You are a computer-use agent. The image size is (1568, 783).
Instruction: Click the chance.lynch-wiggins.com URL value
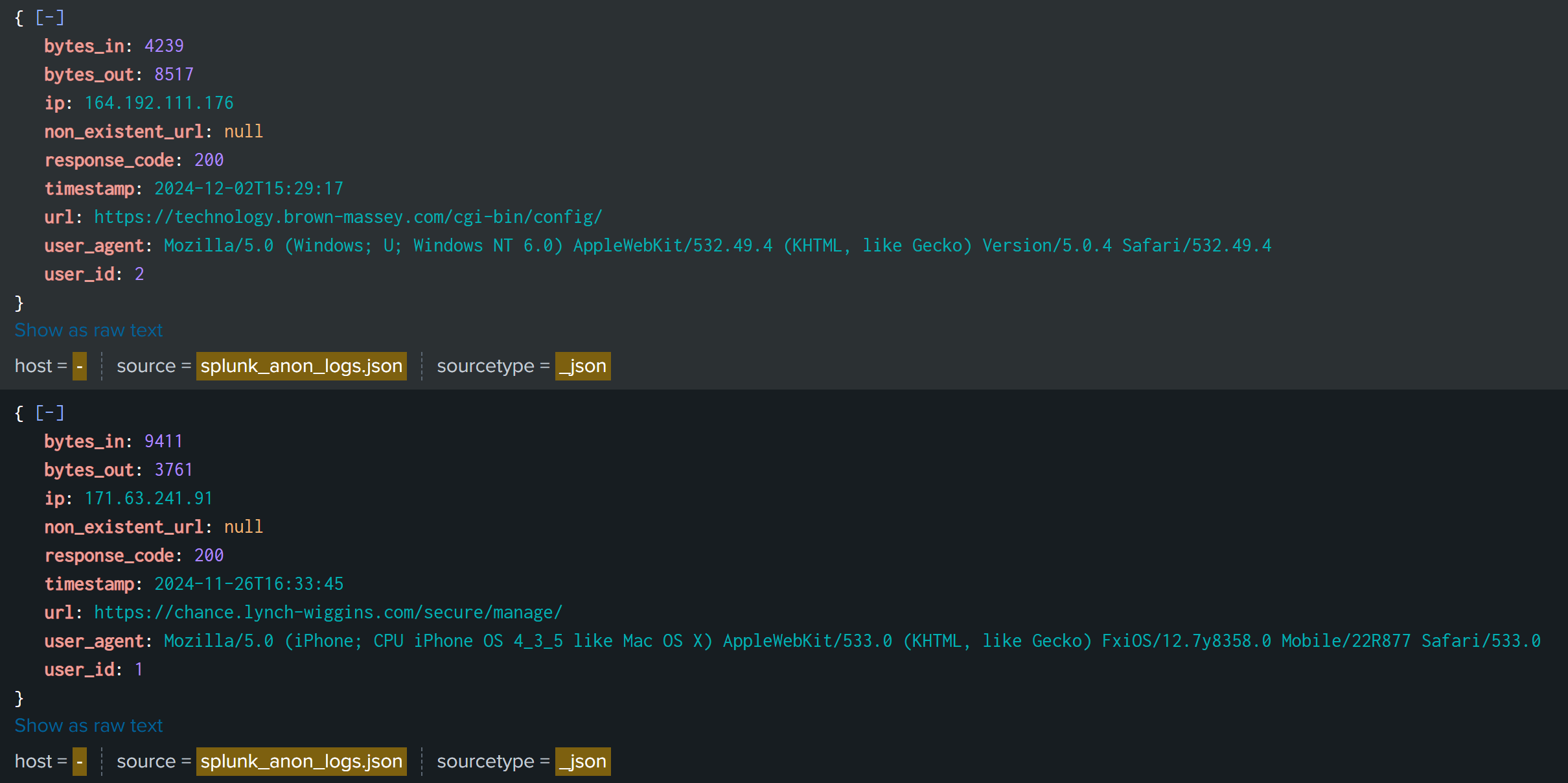point(328,613)
